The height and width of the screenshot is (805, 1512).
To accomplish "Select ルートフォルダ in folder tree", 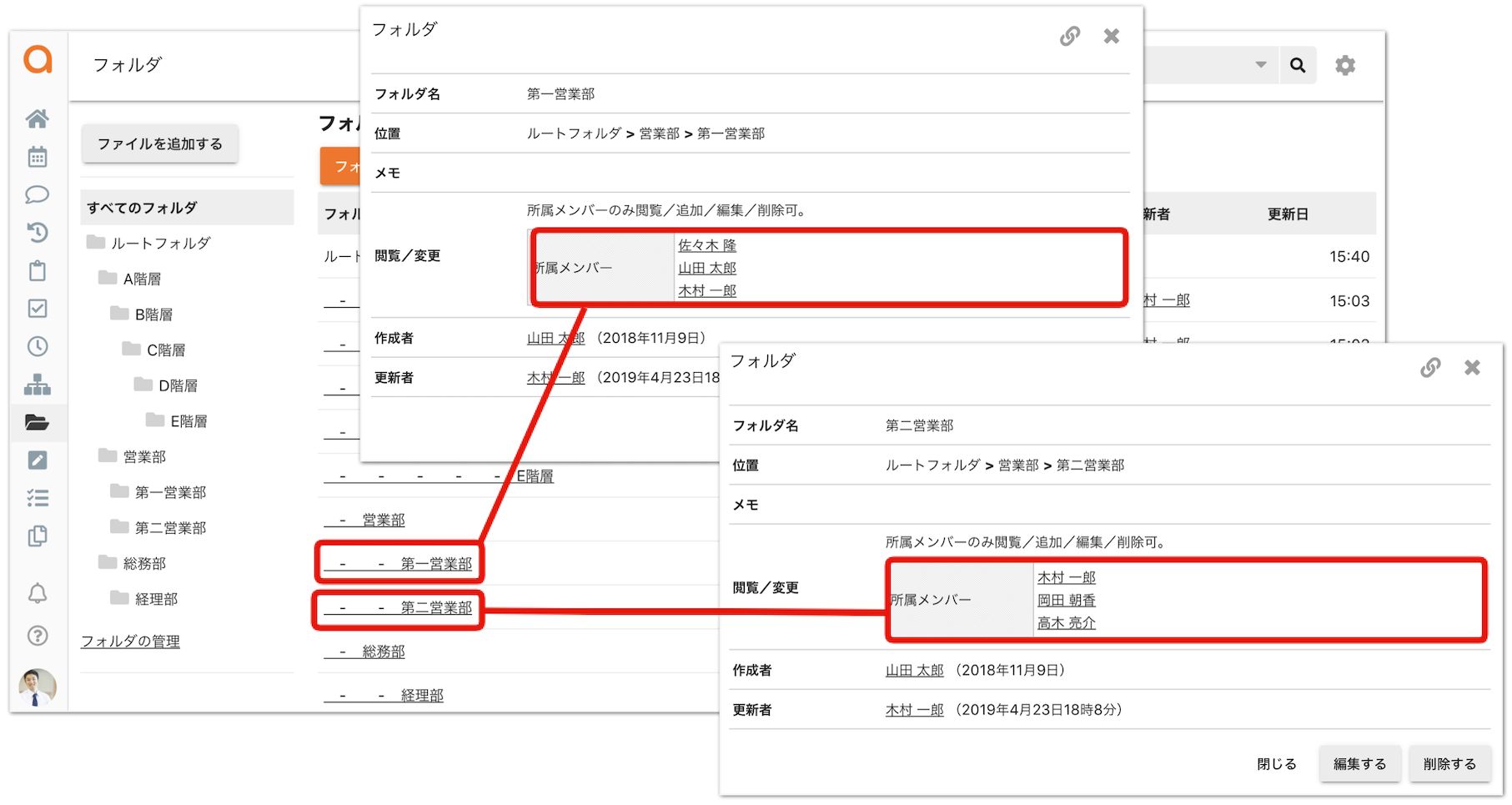I will click(x=160, y=243).
